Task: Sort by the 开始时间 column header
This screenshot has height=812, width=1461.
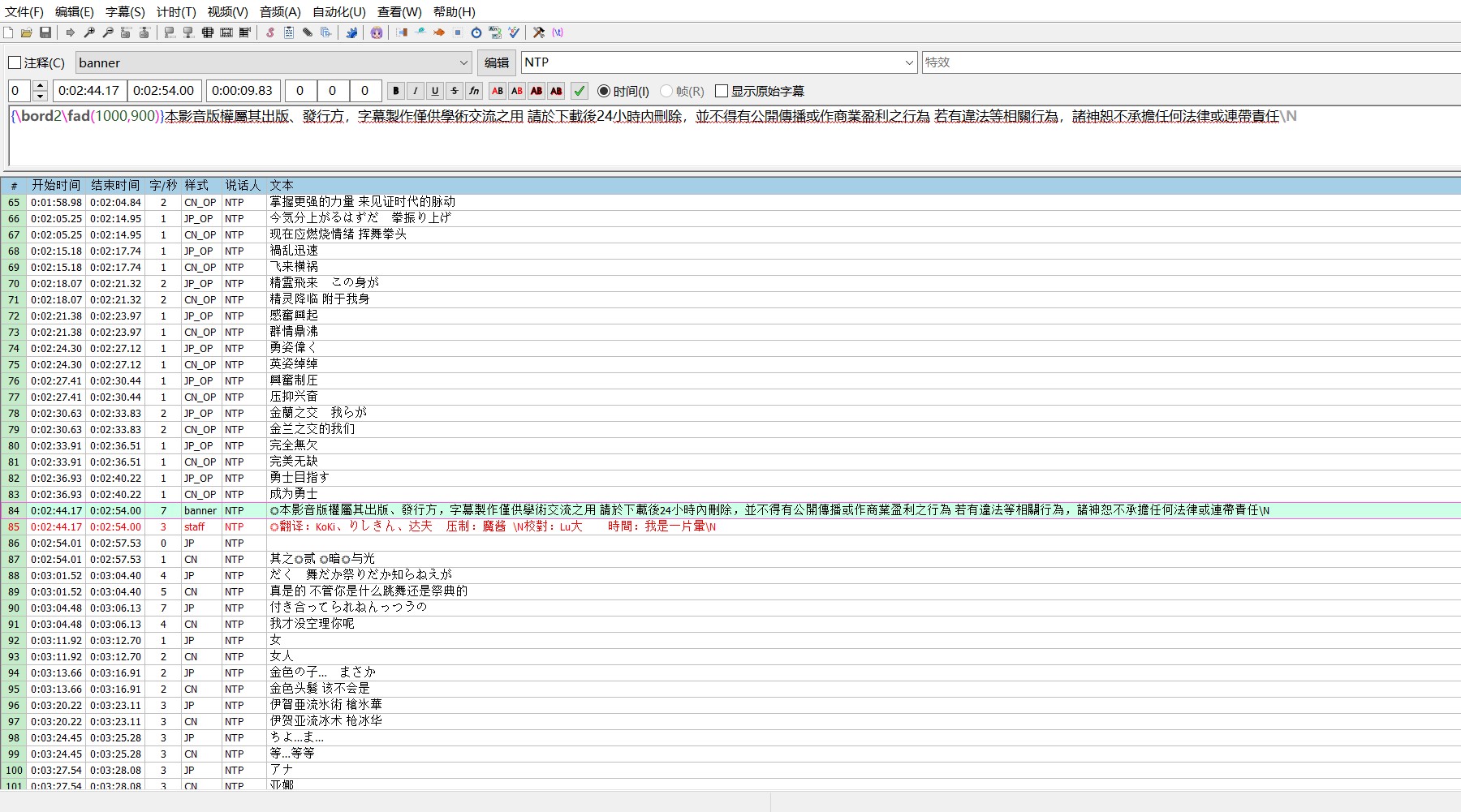Action: (x=56, y=186)
